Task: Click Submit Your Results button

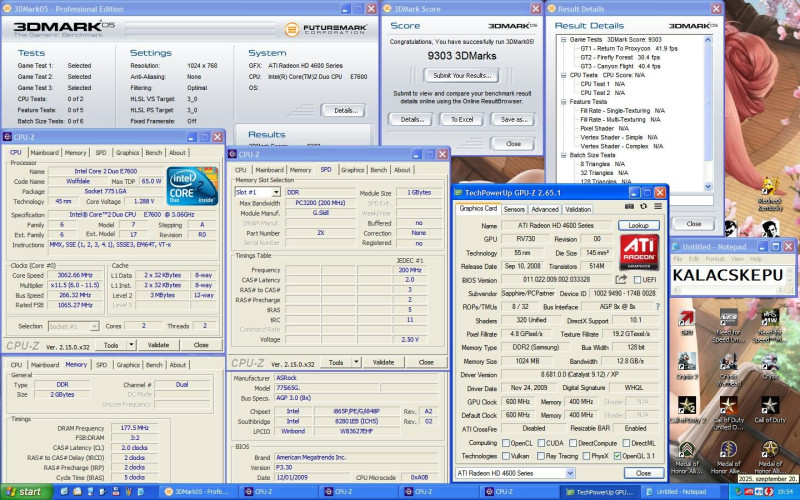Action: click(461, 75)
